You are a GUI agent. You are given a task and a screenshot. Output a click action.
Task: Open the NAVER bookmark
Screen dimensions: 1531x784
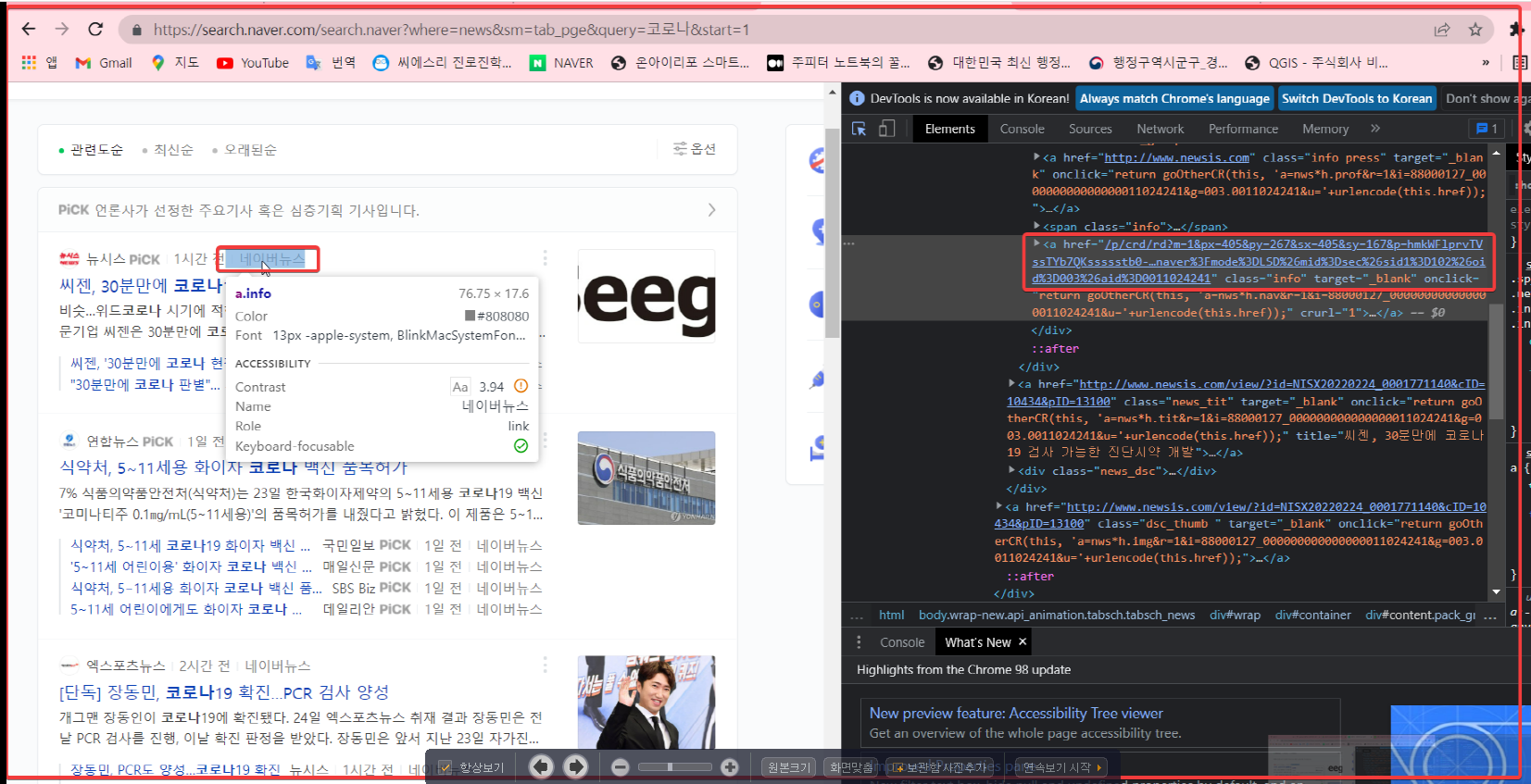tap(561, 63)
